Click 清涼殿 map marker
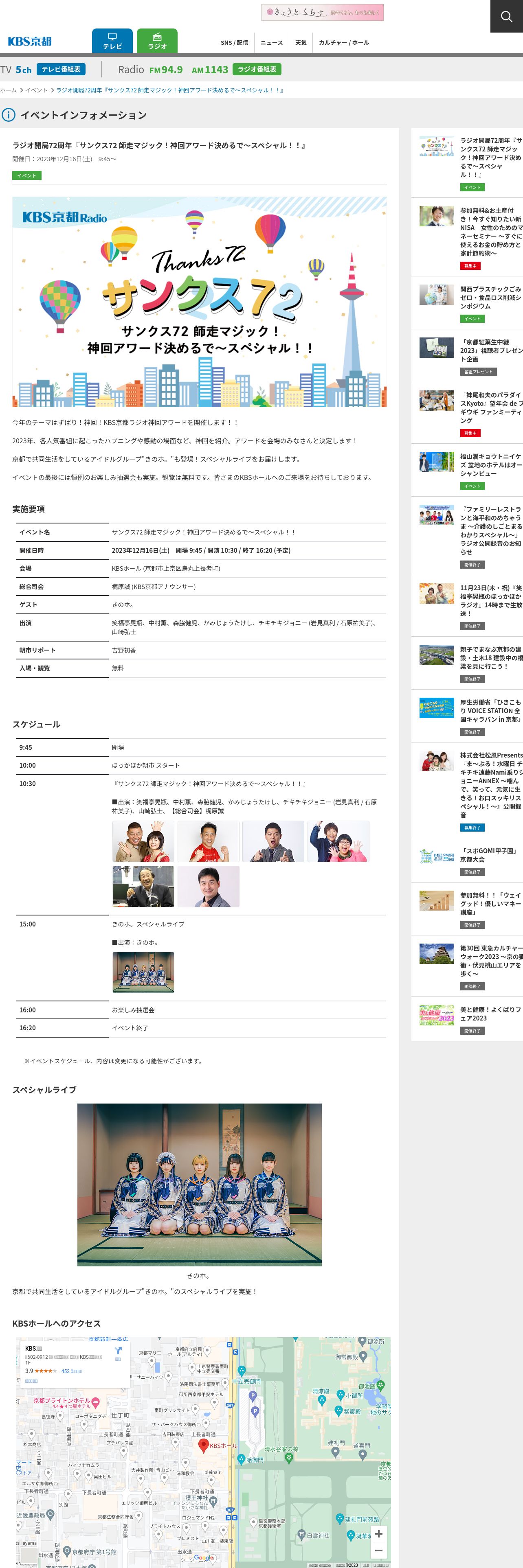 [321, 1400]
